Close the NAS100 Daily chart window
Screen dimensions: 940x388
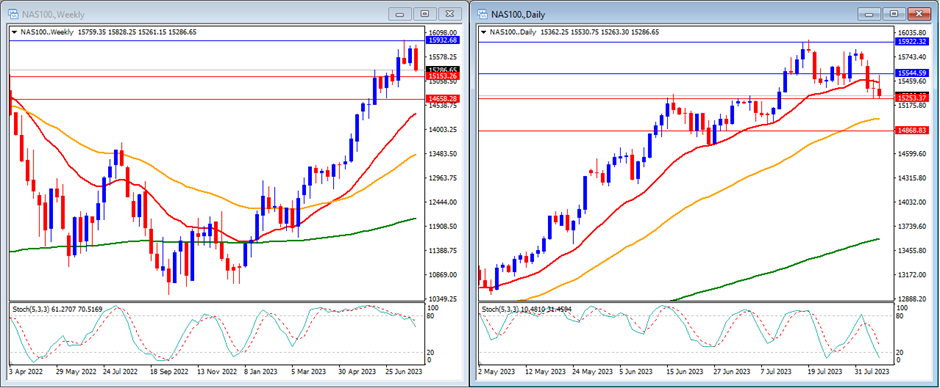pos(919,14)
